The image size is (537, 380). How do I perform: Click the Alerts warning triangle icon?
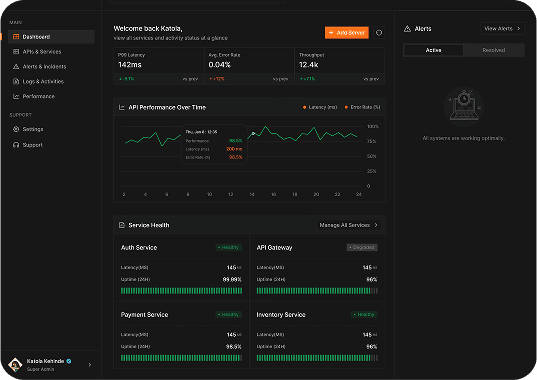pos(407,29)
